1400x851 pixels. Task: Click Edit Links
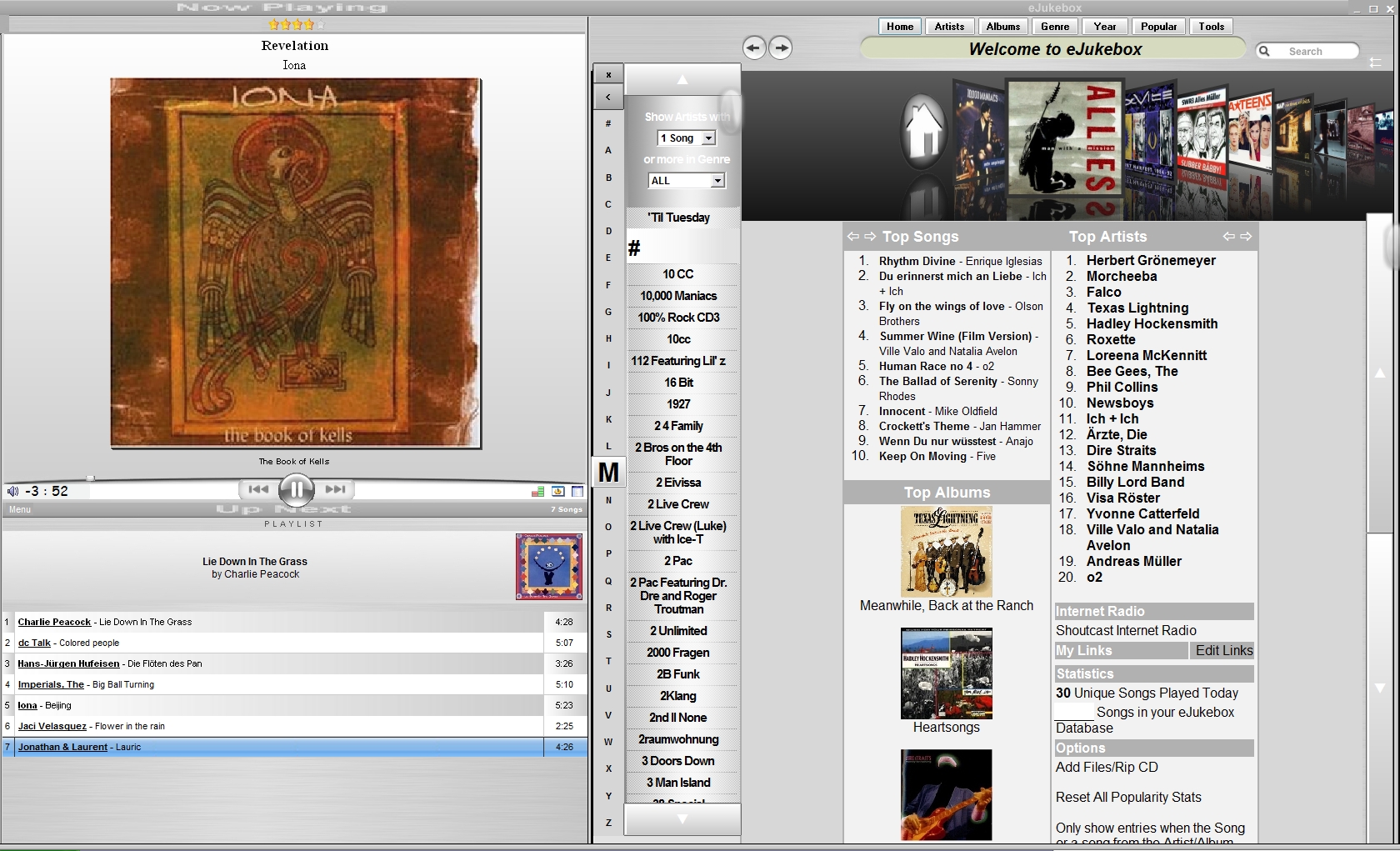[x=1223, y=650]
